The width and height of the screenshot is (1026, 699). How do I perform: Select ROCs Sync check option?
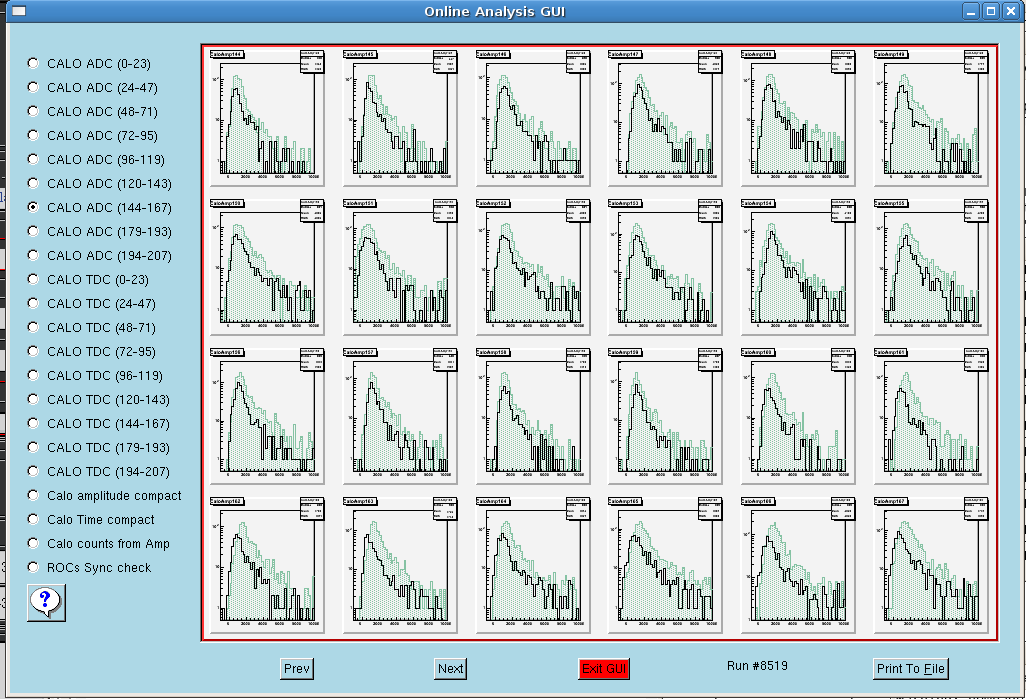pyautogui.click(x=33, y=567)
